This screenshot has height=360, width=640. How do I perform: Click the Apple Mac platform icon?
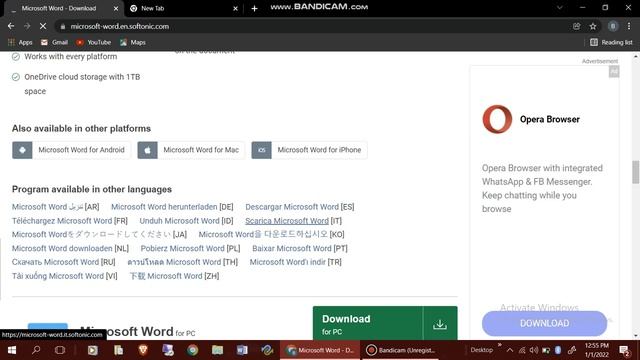pos(147,150)
